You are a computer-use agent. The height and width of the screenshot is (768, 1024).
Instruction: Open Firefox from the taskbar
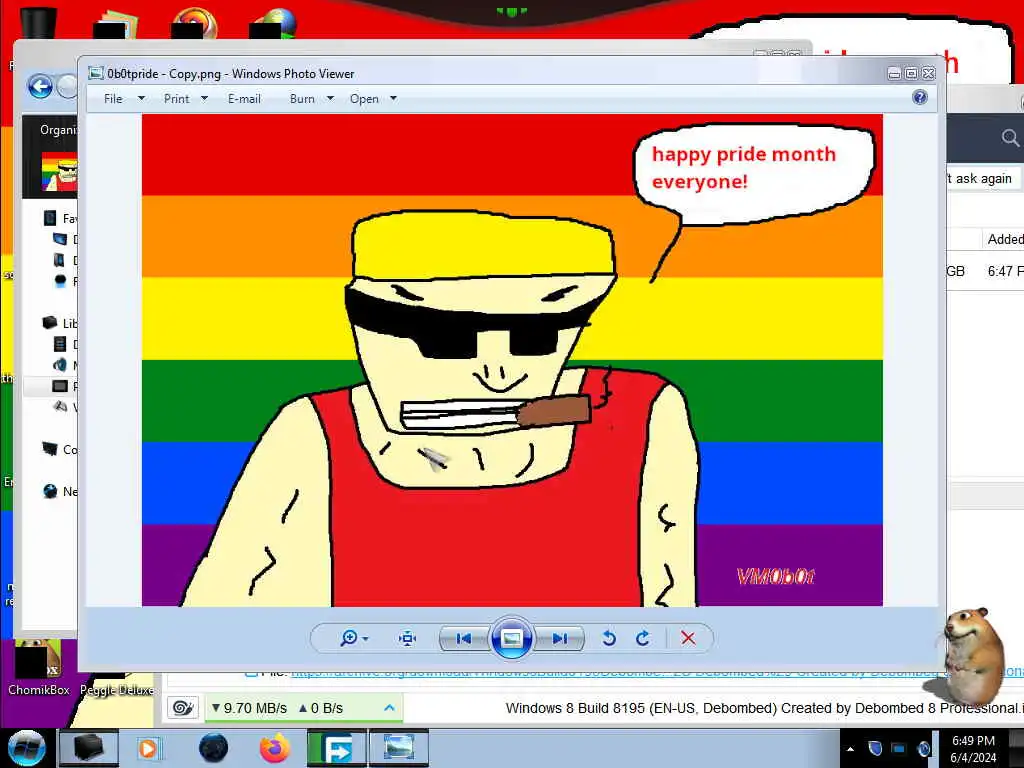pyautogui.click(x=275, y=748)
